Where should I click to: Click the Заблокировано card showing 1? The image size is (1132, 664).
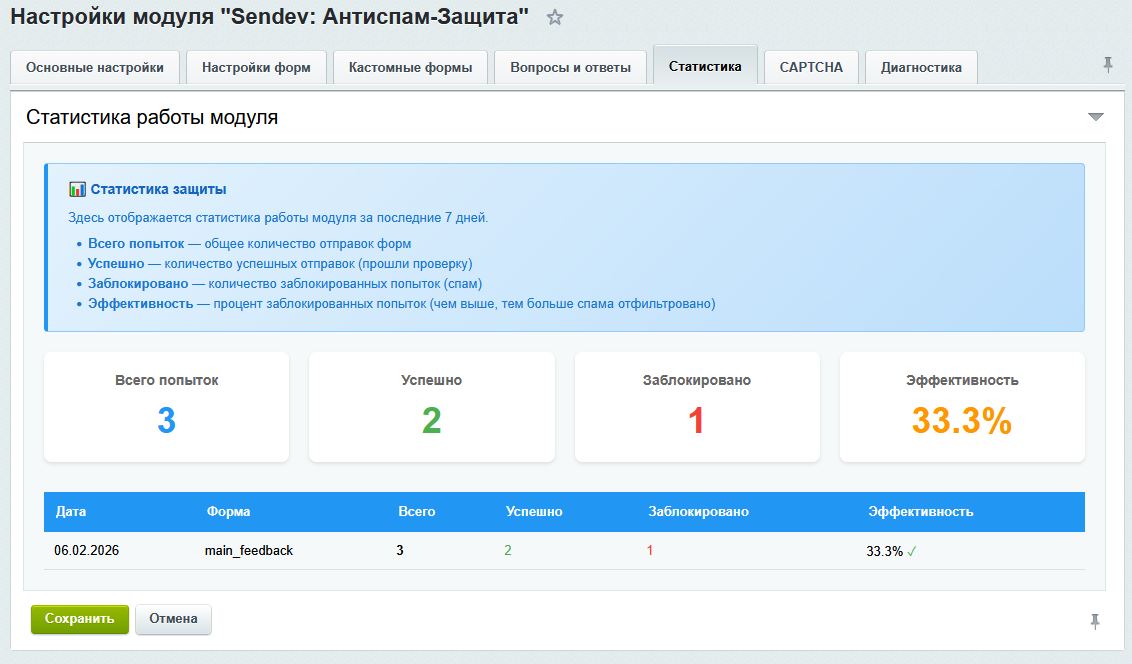[x=696, y=406]
